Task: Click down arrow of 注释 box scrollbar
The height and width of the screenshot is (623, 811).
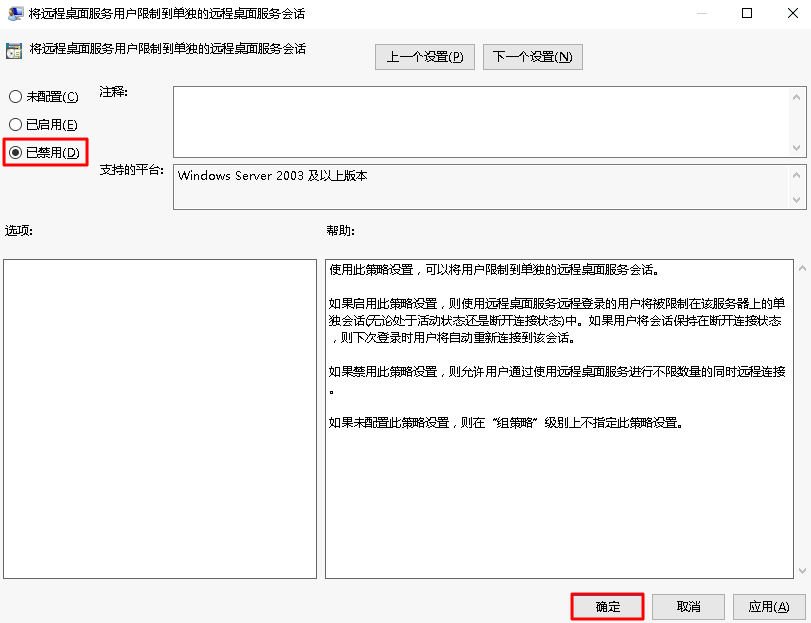Action: click(x=798, y=147)
